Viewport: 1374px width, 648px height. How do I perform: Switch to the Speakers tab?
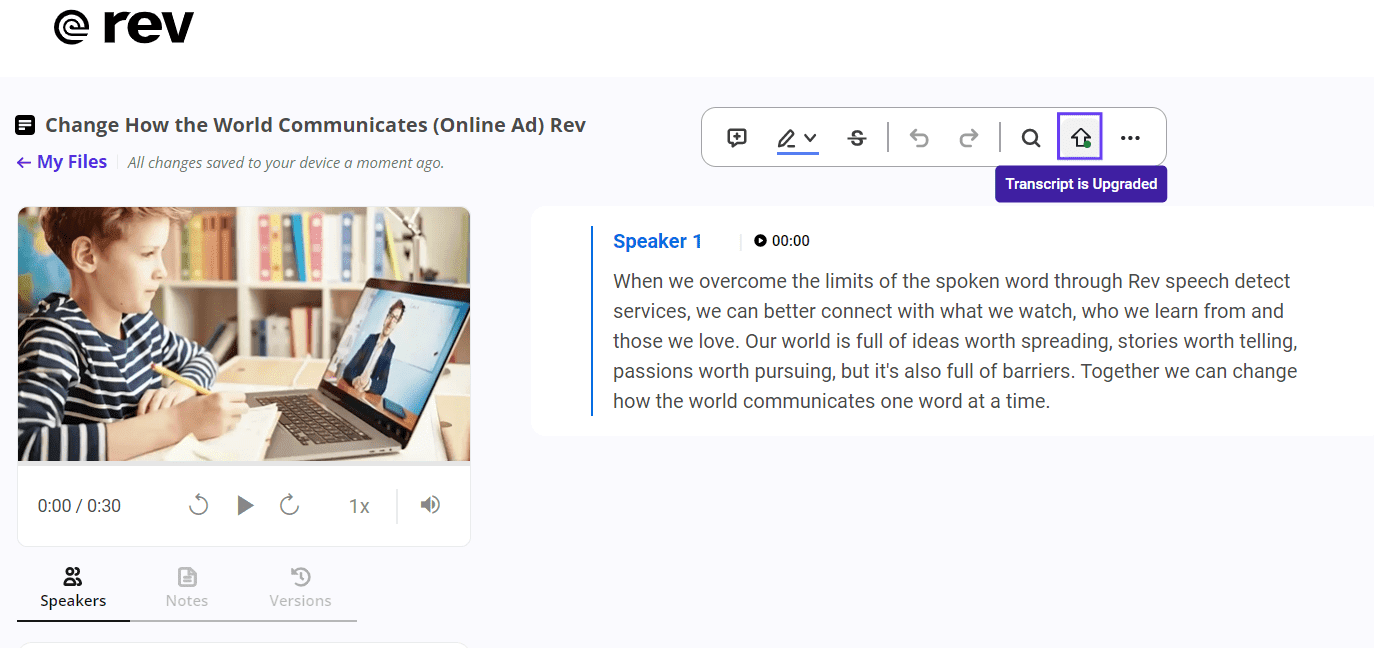click(x=73, y=589)
